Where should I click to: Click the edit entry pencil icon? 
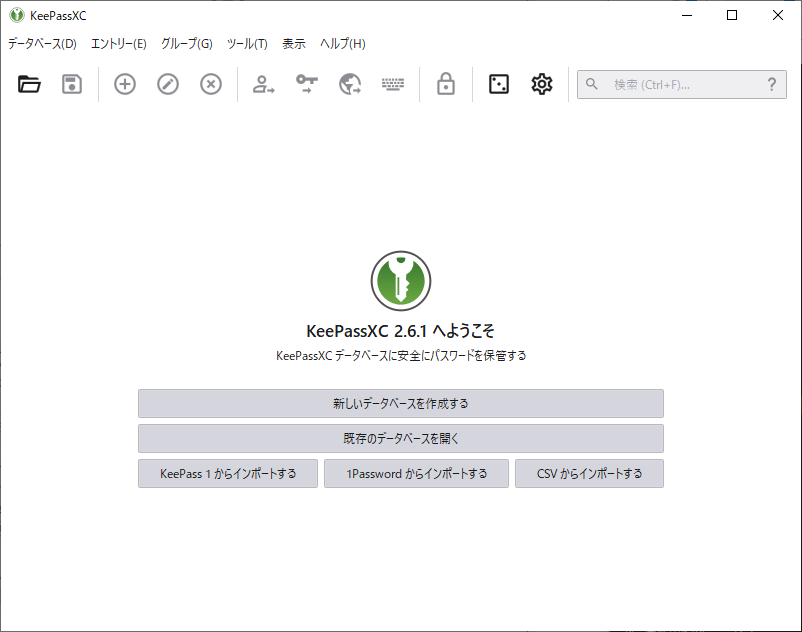(168, 84)
